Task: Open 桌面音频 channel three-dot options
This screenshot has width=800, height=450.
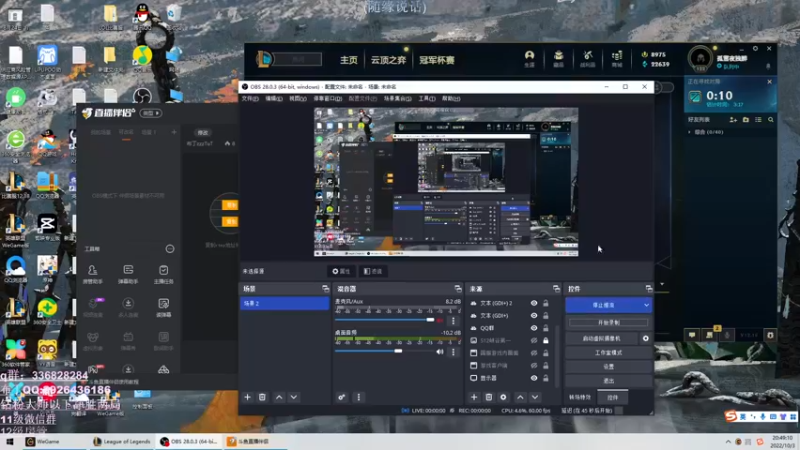Action: point(453,352)
